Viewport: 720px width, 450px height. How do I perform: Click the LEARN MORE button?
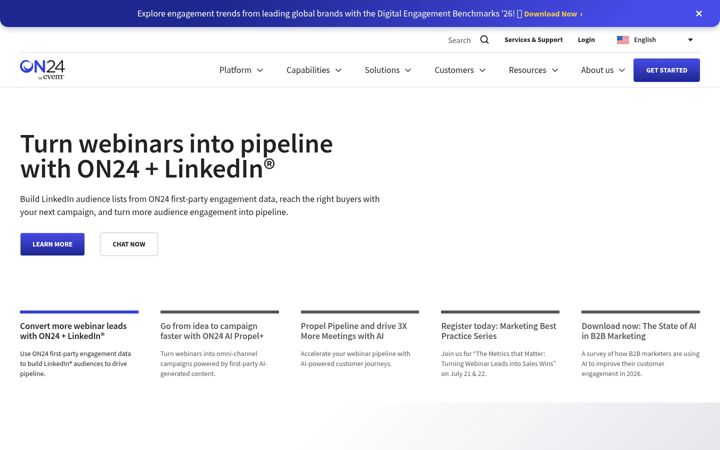point(52,244)
